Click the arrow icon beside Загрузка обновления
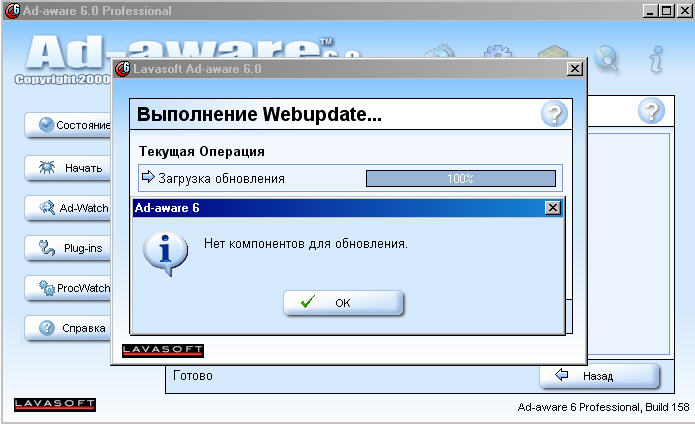695x424 pixels. (148, 177)
